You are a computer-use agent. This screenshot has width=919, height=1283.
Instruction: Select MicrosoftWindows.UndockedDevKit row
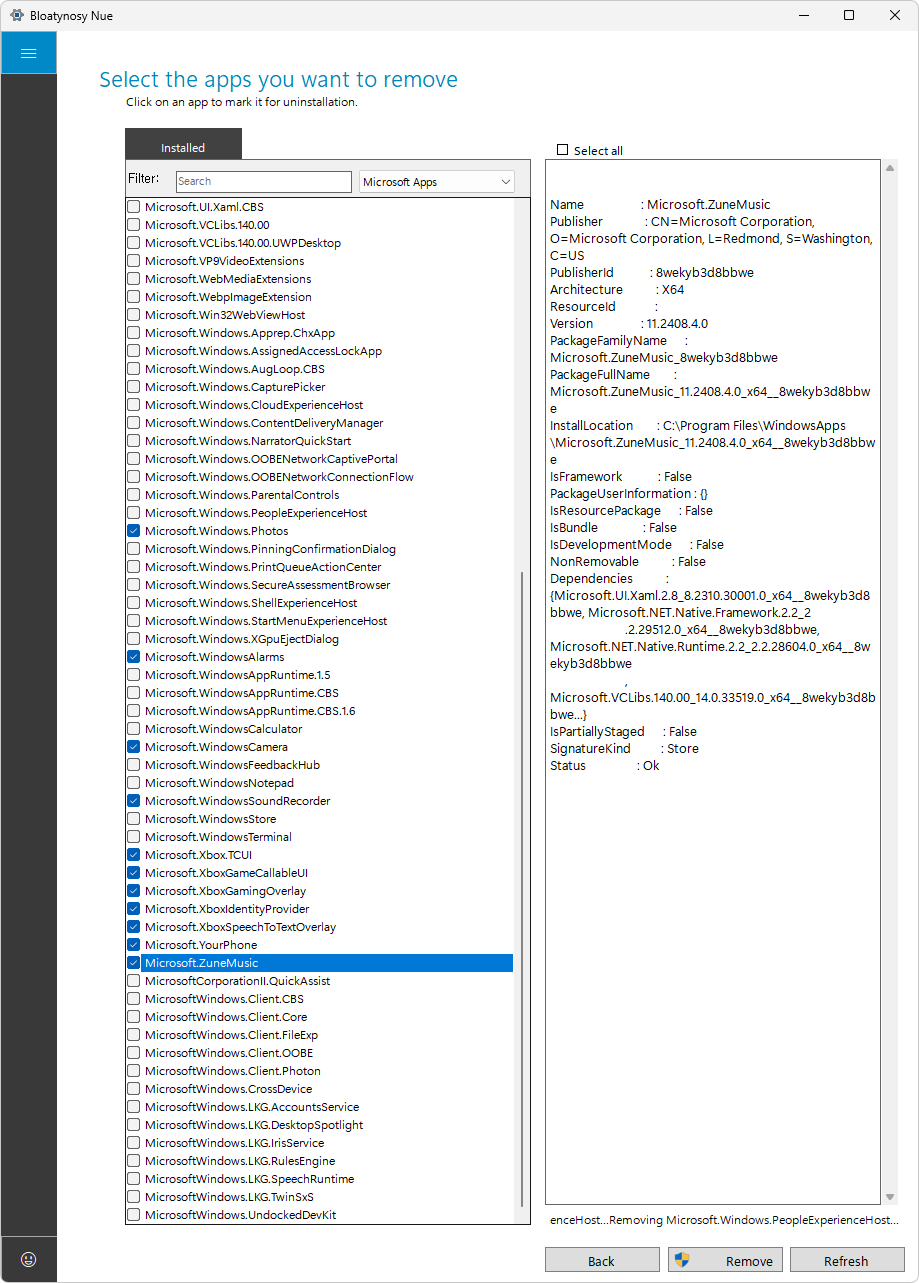click(x=319, y=1215)
